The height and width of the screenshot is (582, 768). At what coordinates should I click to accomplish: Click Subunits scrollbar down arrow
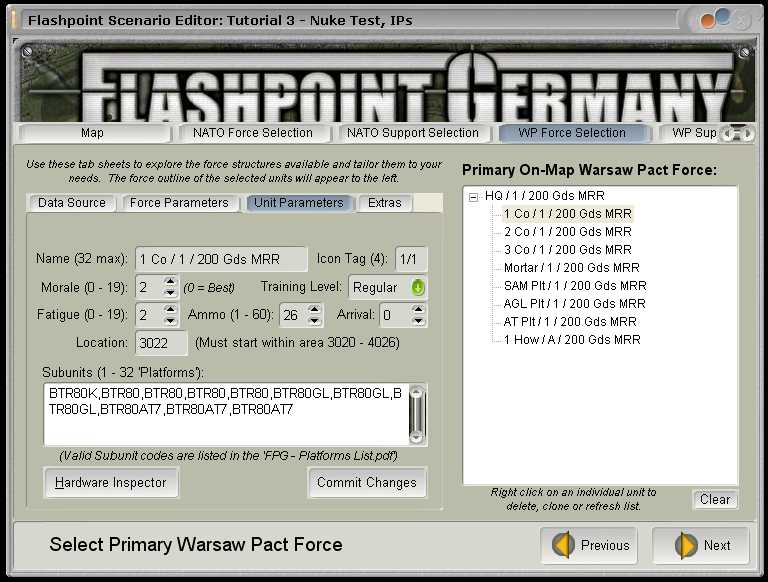point(417,437)
